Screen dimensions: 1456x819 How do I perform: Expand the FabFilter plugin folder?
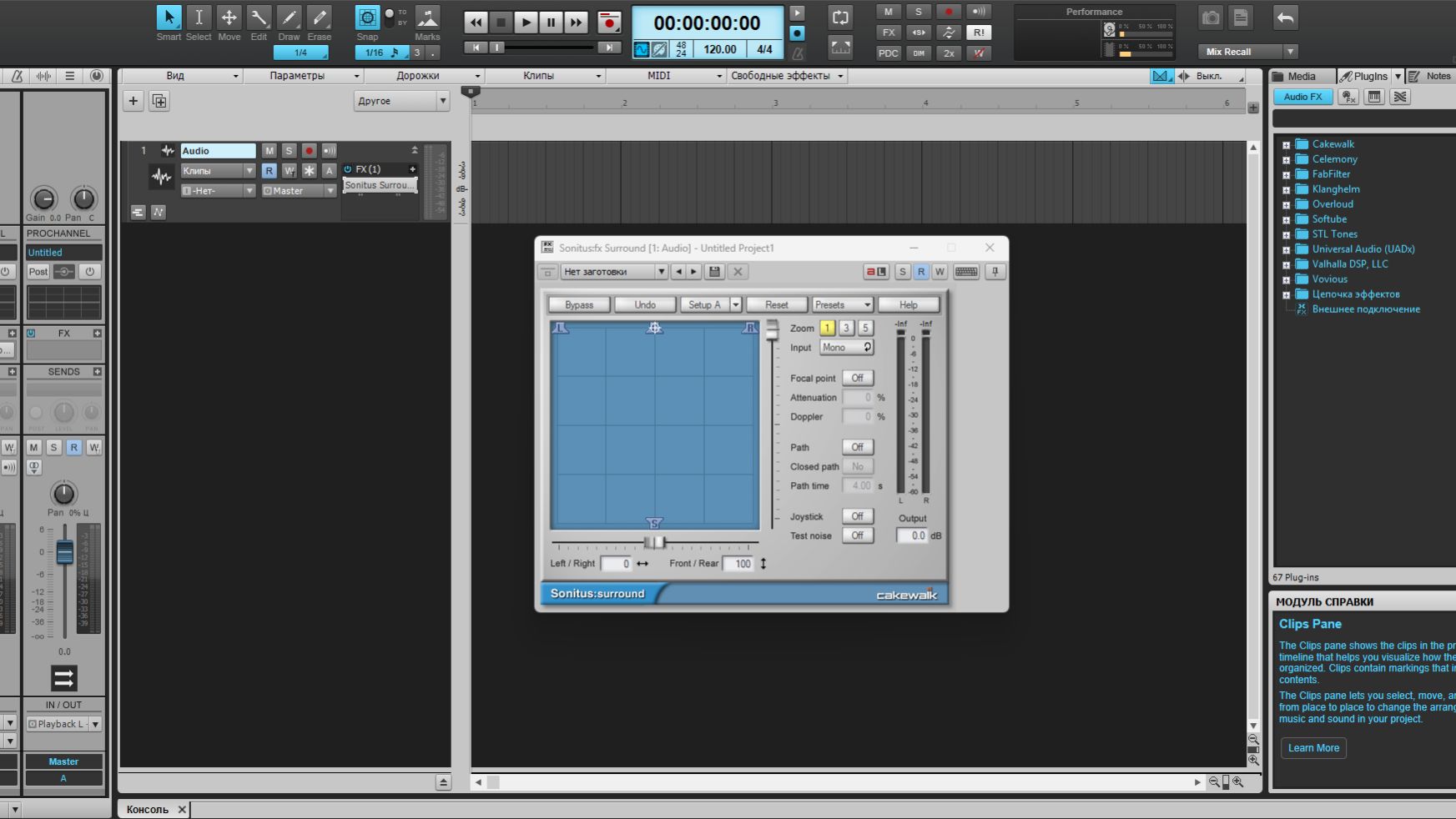(x=1286, y=174)
